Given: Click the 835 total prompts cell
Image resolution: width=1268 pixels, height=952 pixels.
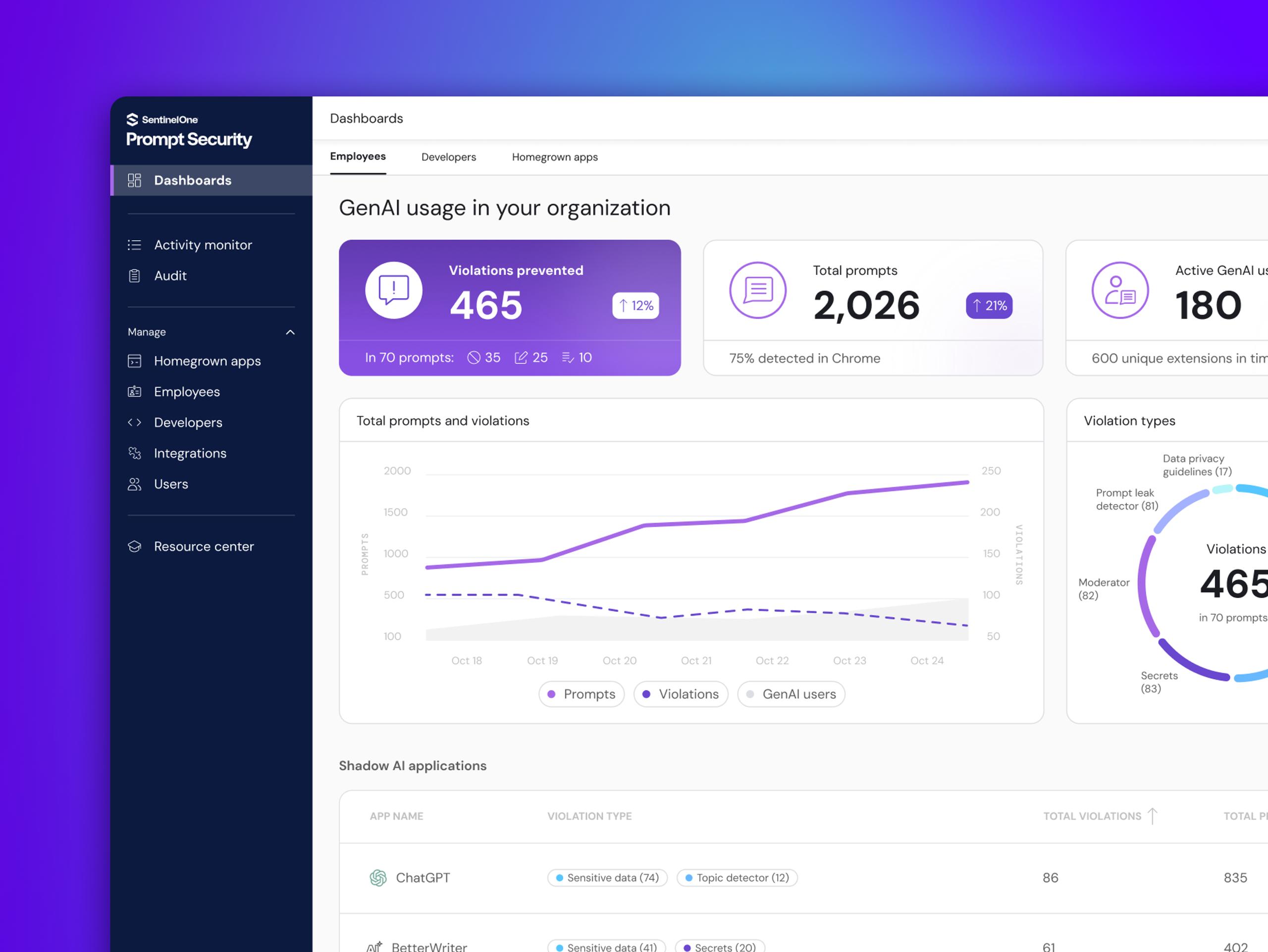Looking at the screenshot, I should (x=1235, y=878).
